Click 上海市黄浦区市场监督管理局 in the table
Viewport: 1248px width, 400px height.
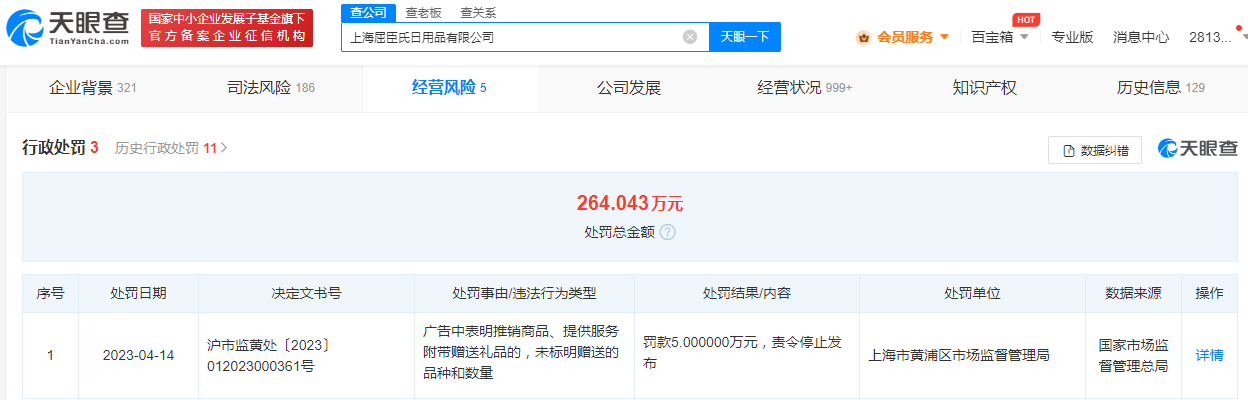pyautogui.click(x=959, y=355)
